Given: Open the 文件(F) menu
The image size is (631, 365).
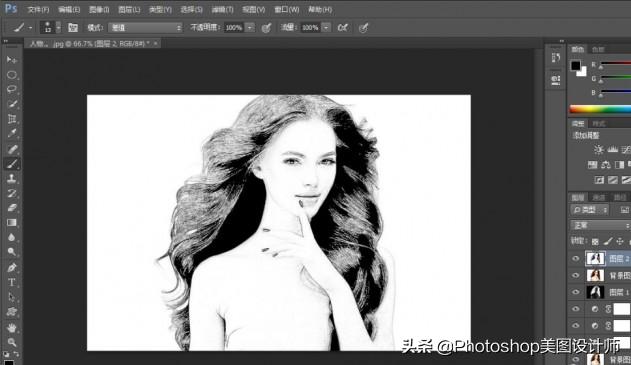Looking at the screenshot, I should click(x=38, y=9).
